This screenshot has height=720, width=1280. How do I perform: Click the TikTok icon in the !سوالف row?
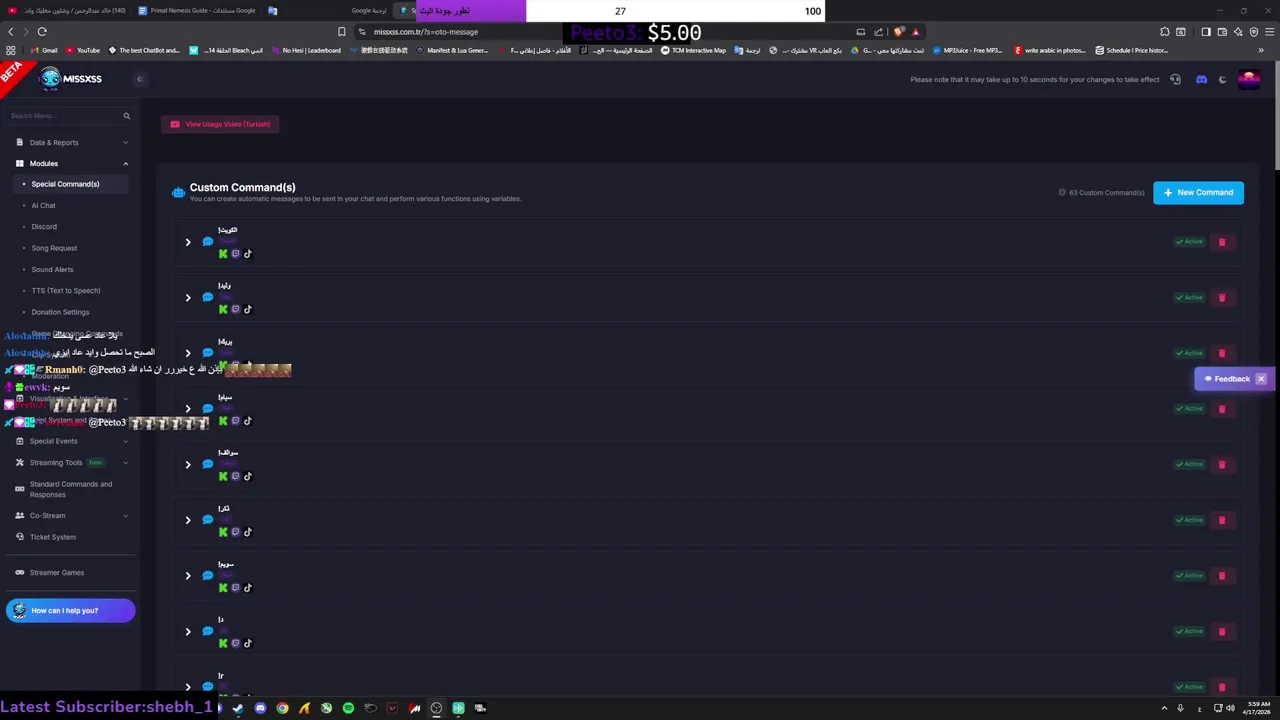(247, 477)
